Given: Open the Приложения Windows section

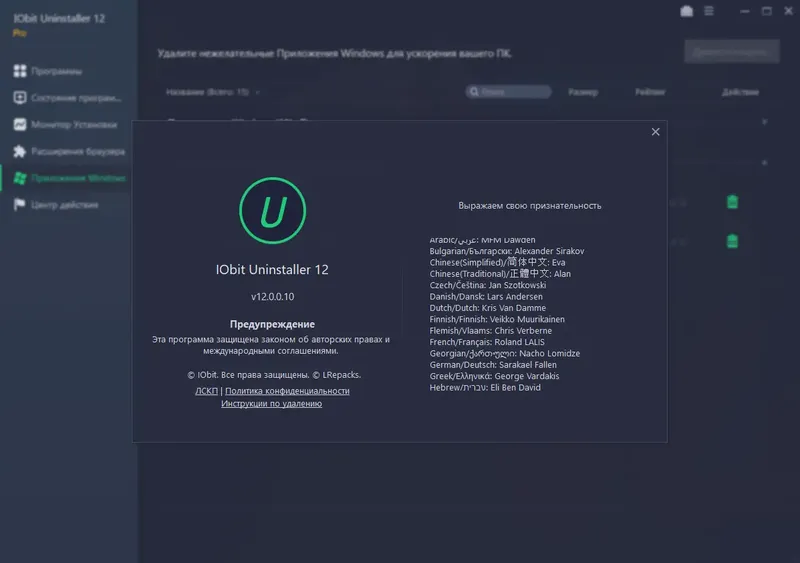Looking at the screenshot, I should [x=79, y=178].
